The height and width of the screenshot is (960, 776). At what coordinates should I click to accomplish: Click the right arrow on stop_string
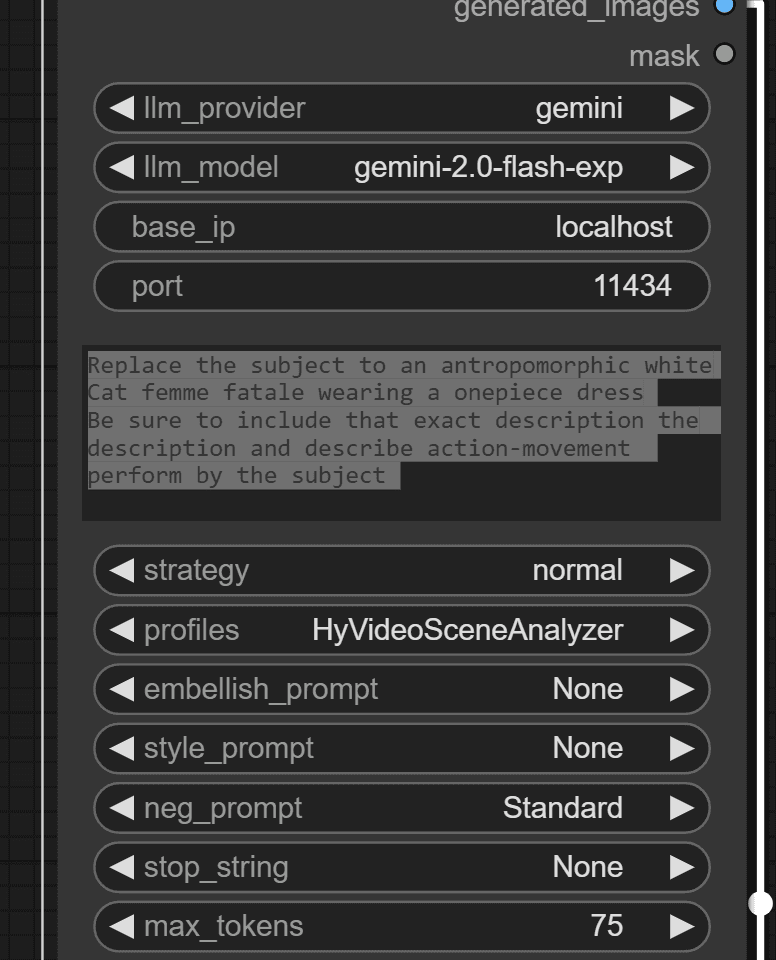tap(684, 867)
